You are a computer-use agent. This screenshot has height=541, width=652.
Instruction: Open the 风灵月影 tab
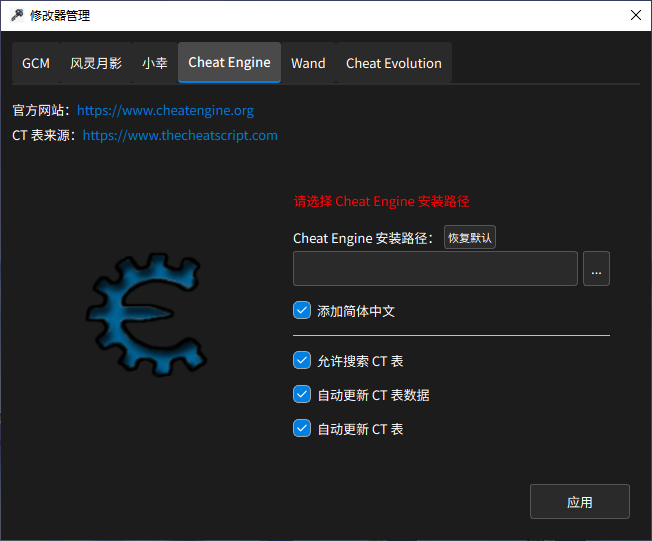(96, 63)
